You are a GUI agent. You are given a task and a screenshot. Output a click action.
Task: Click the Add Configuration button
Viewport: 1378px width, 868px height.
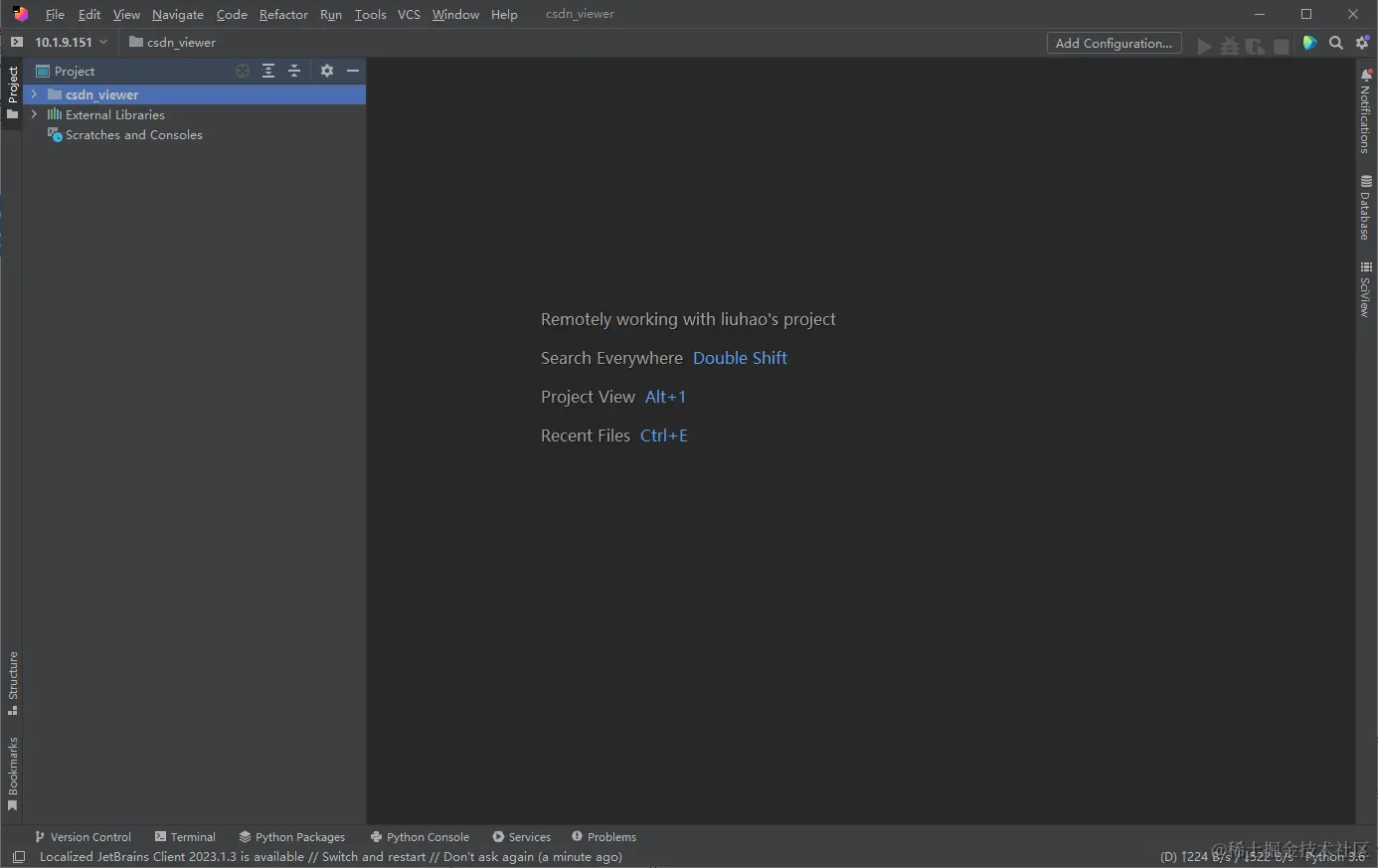tap(1114, 43)
